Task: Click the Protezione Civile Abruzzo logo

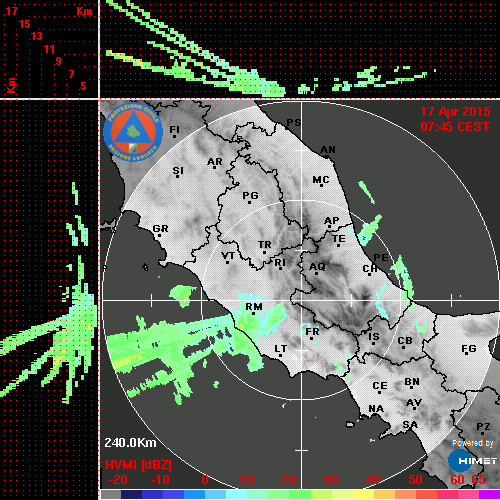Action: [133, 132]
